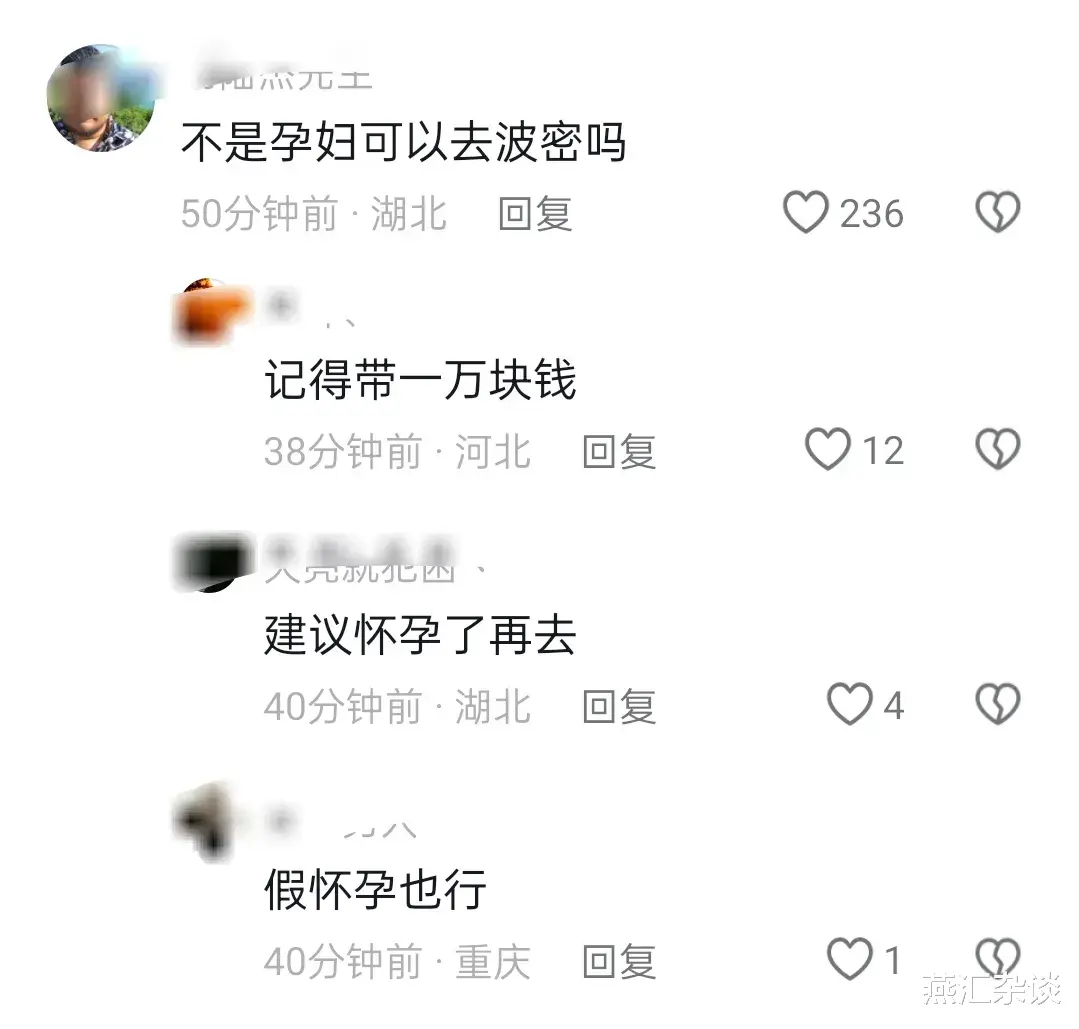Open username above 建议怀孕了再去

point(361,562)
